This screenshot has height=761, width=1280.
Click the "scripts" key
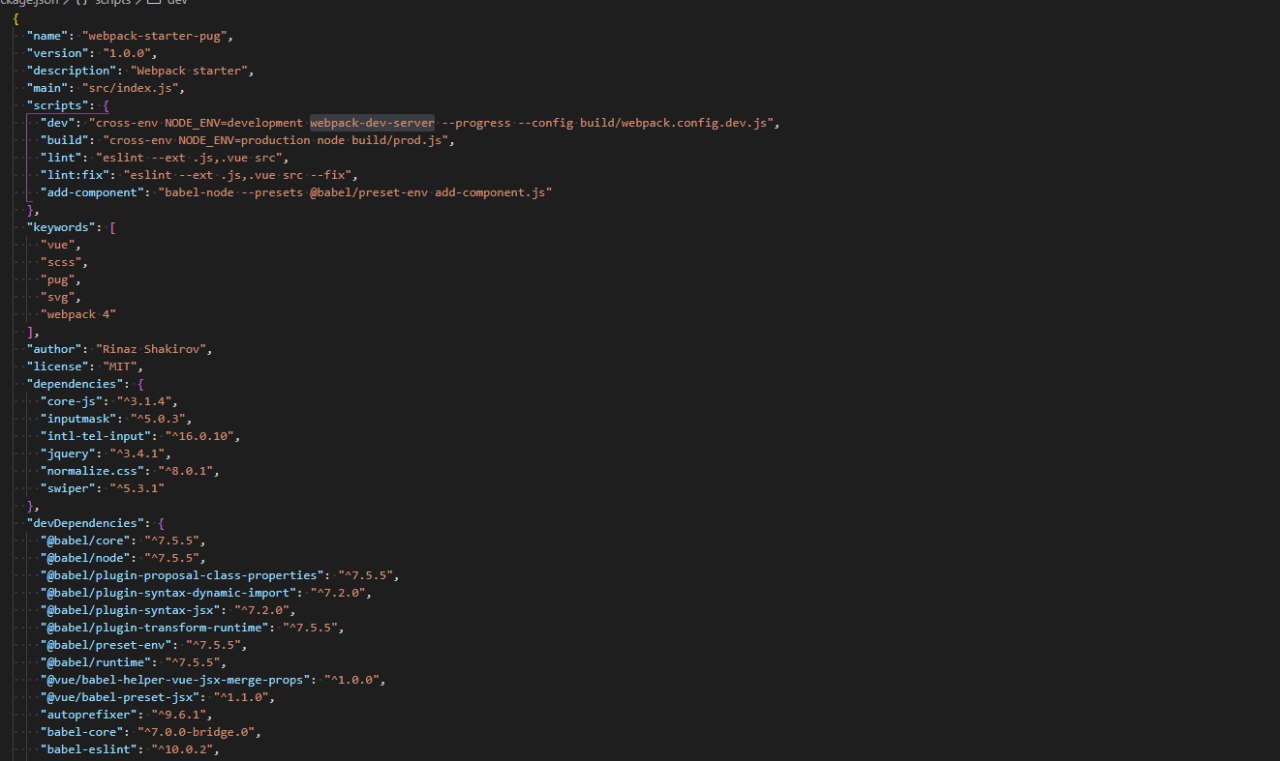pos(57,105)
